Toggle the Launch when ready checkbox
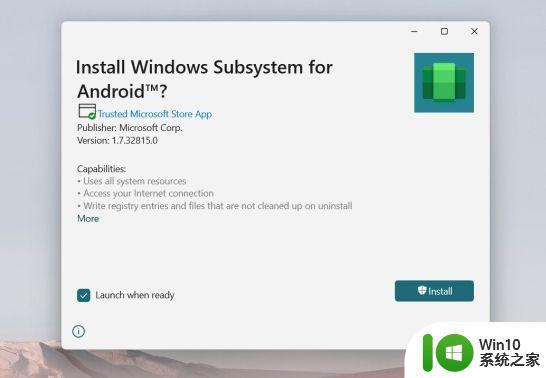 click(x=84, y=296)
